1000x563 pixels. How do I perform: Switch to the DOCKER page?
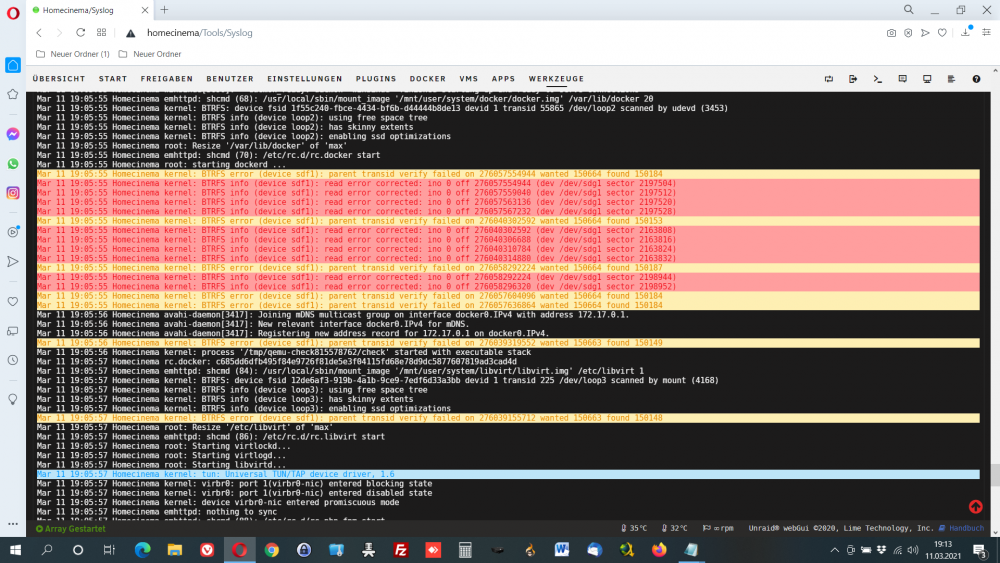[427, 79]
